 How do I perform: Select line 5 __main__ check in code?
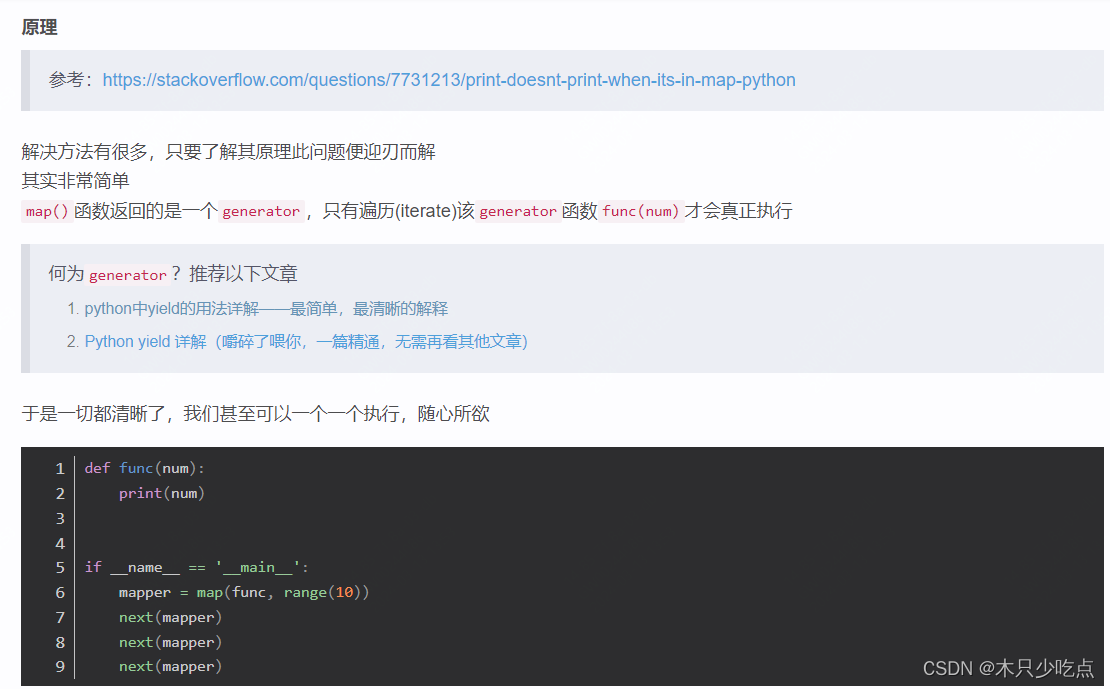197,566
